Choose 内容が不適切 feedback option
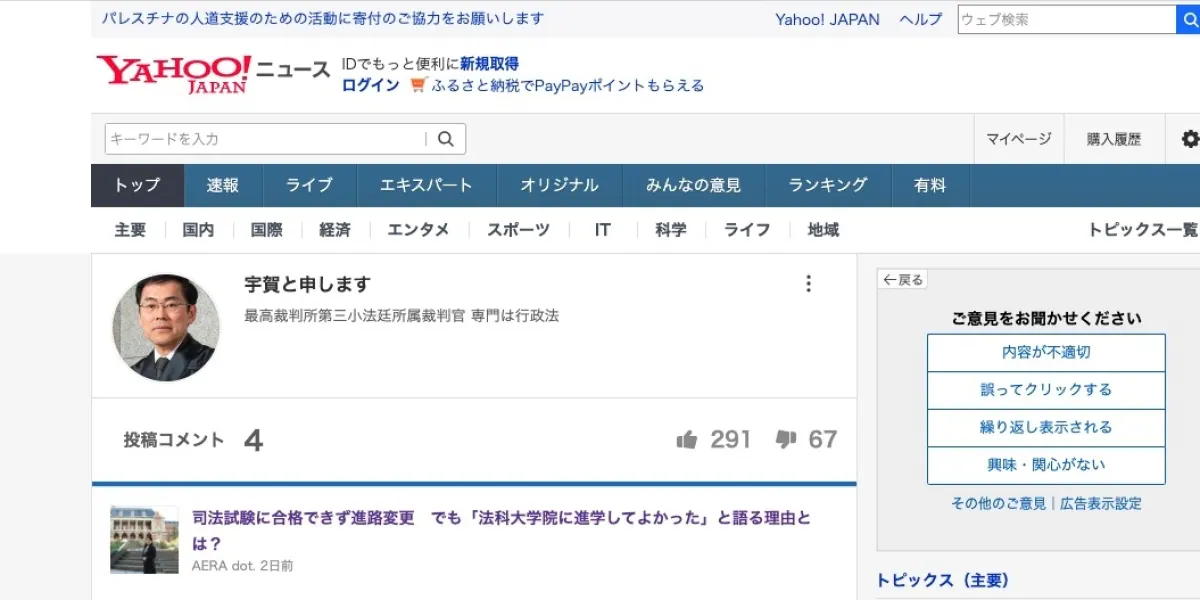This screenshot has height=600, width=1200. coord(1046,352)
